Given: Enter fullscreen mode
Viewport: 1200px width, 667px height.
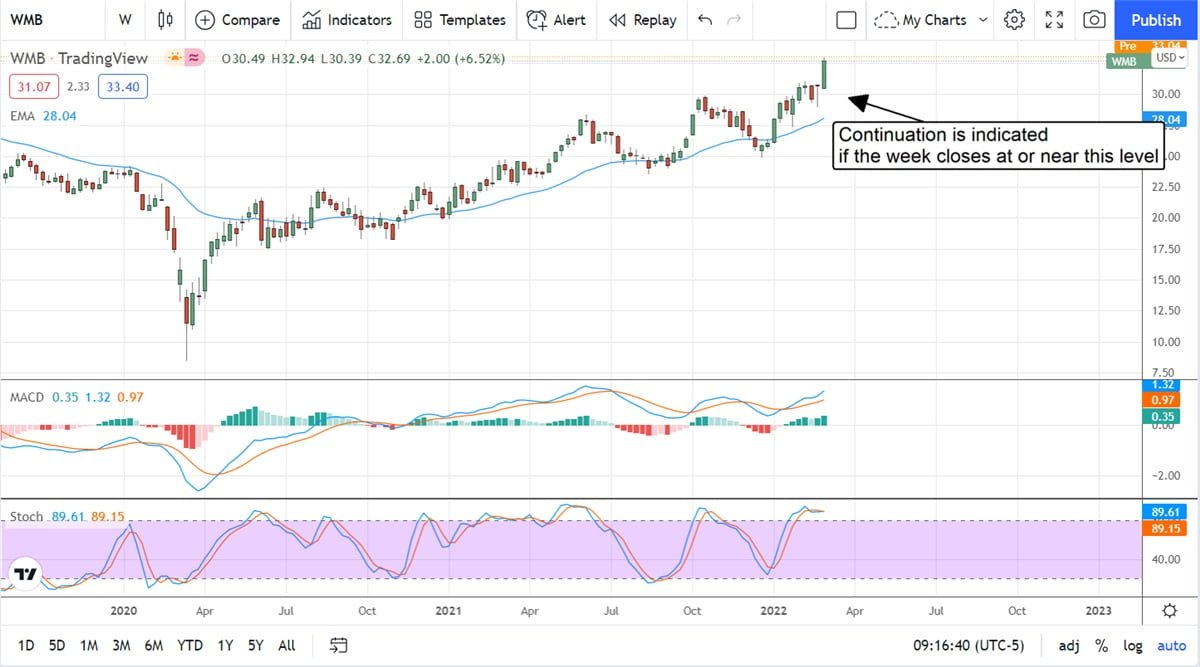Looking at the screenshot, I should point(1054,19).
